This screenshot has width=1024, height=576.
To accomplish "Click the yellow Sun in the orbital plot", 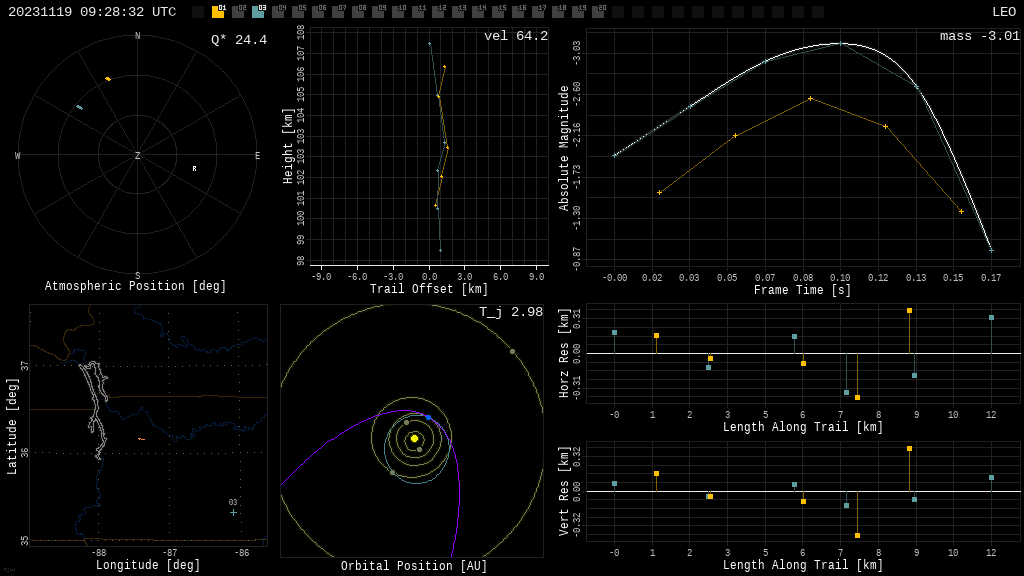I will click(414, 439).
